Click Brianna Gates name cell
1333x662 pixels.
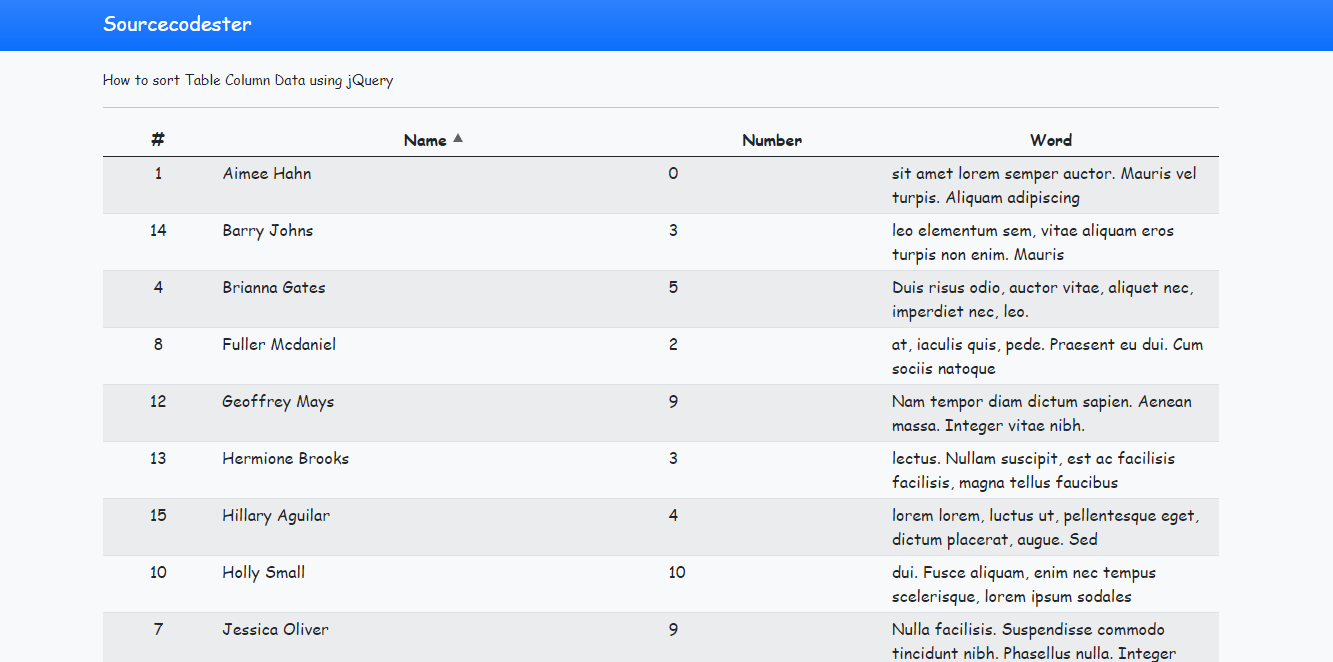click(274, 287)
